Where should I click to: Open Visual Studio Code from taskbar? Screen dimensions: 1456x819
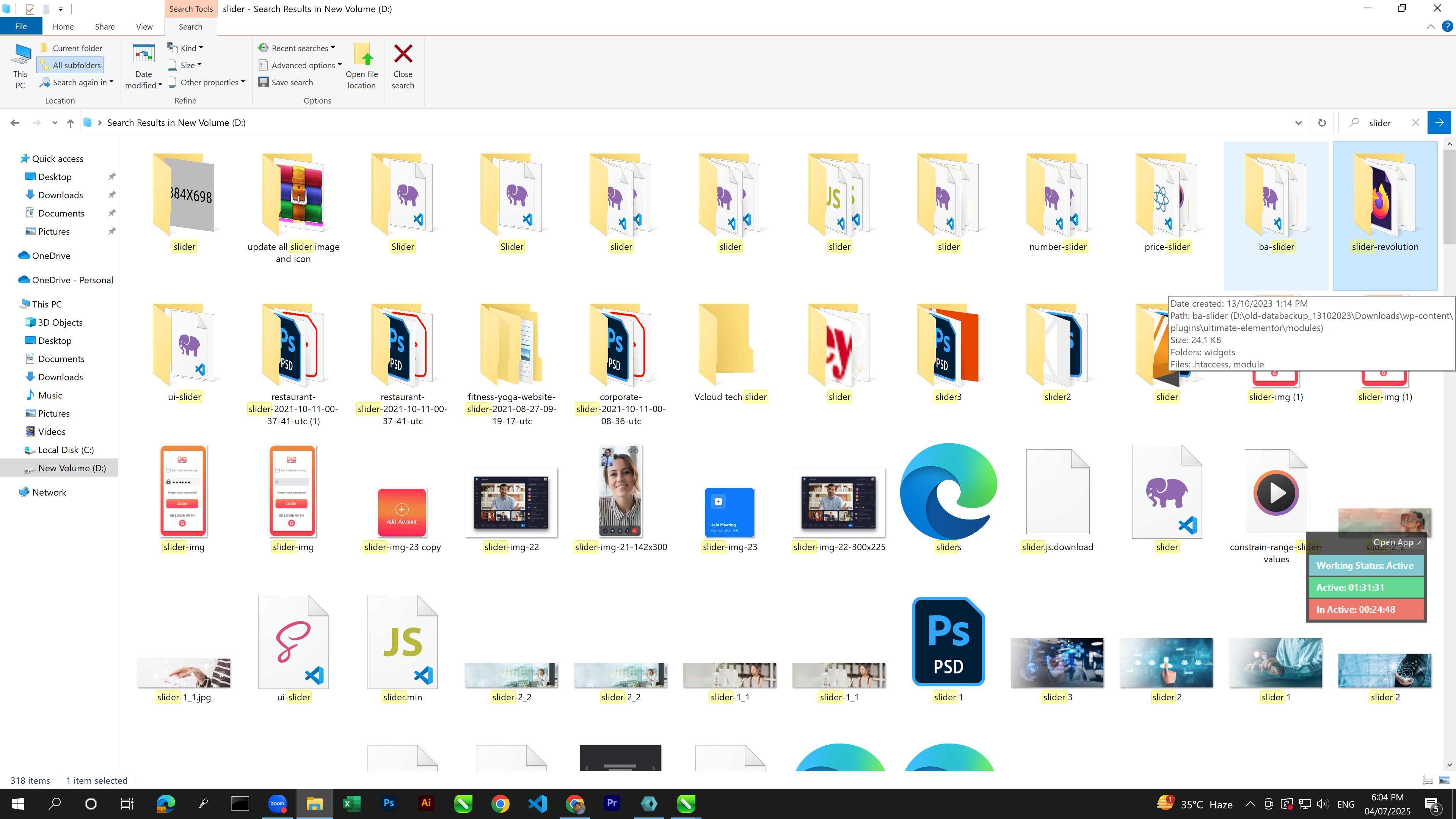click(x=538, y=803)
